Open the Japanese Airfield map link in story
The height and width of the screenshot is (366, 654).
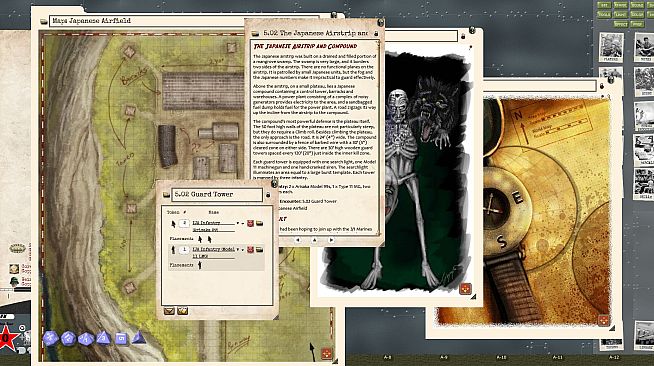click(x=292, y=208)
